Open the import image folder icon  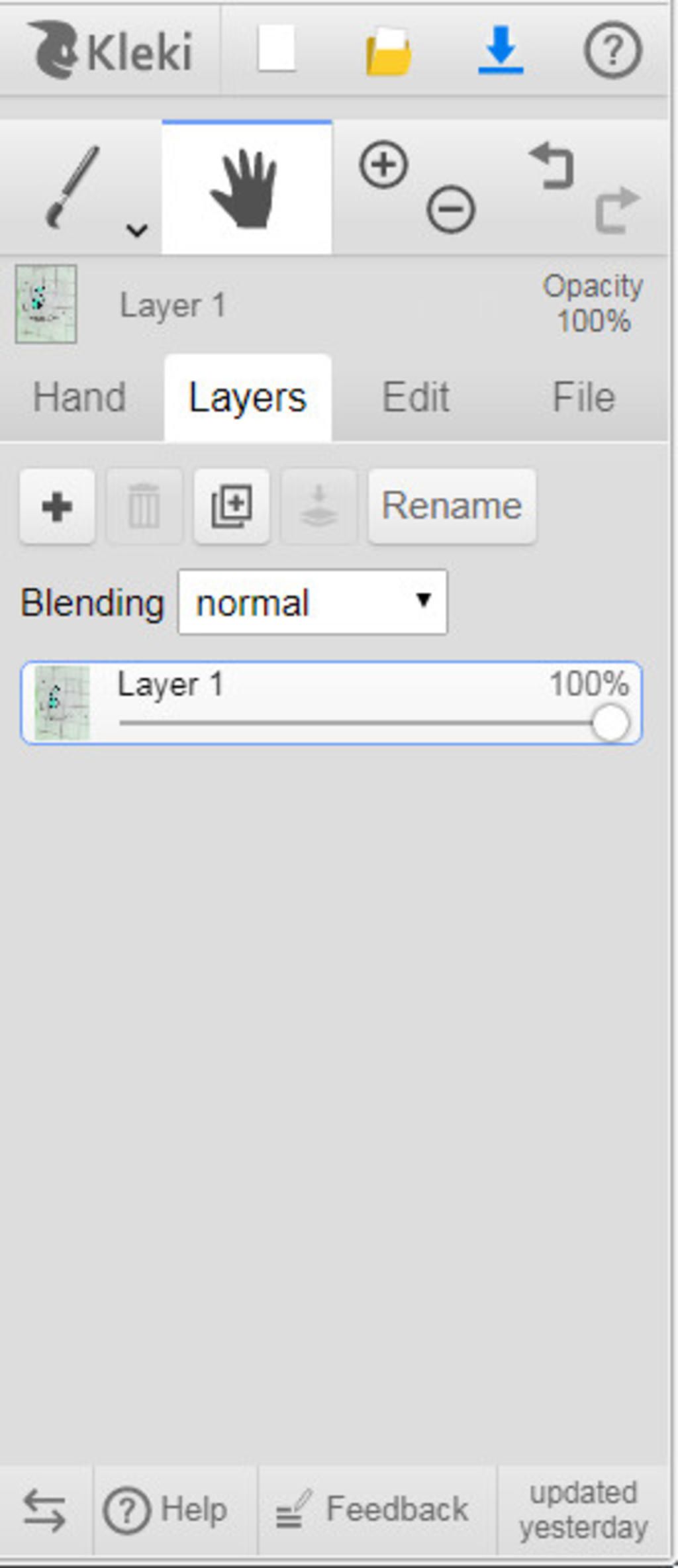388,51
